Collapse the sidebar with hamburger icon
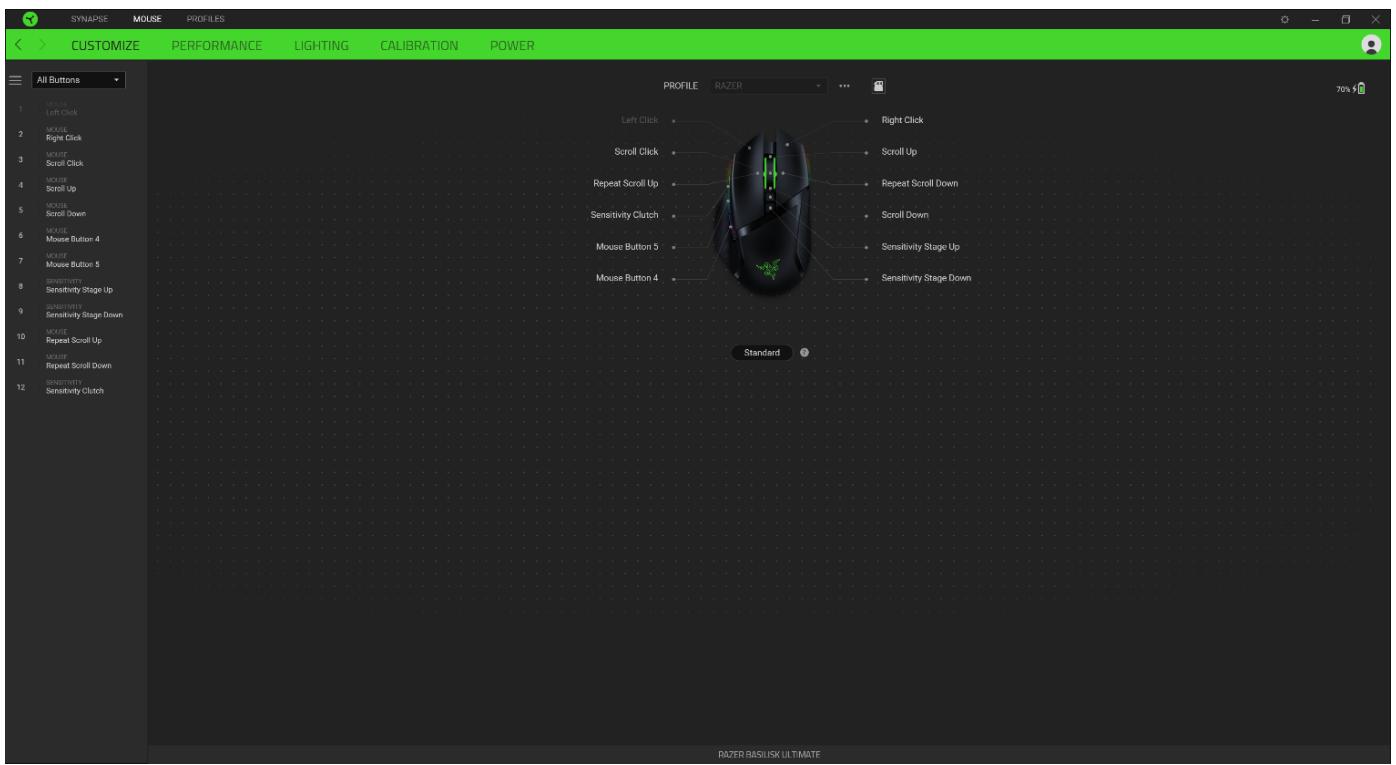1396x765 pixels. click(15, 79)
